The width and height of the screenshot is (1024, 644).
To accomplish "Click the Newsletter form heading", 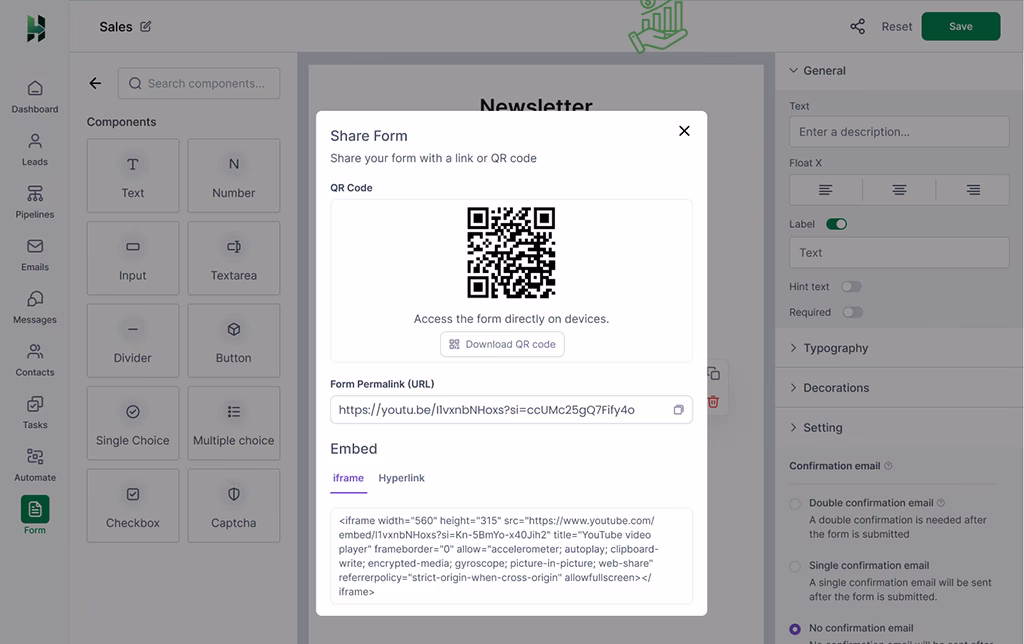I will (x=536, y=105).
